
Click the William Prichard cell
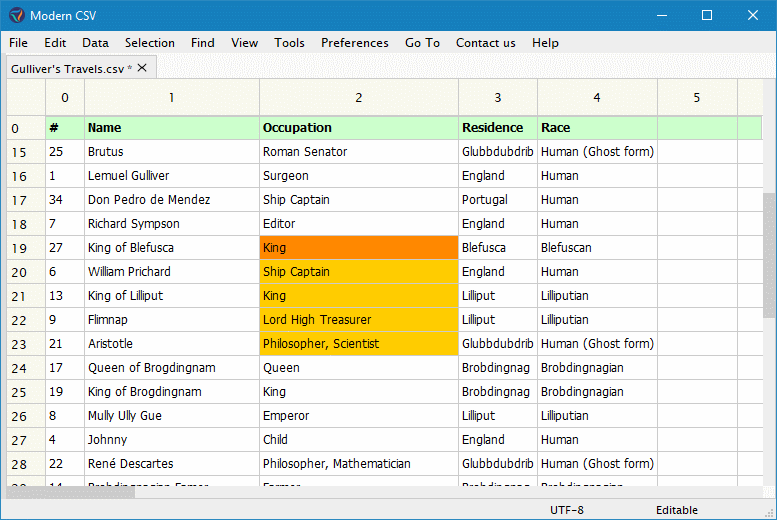click(172, 272)
